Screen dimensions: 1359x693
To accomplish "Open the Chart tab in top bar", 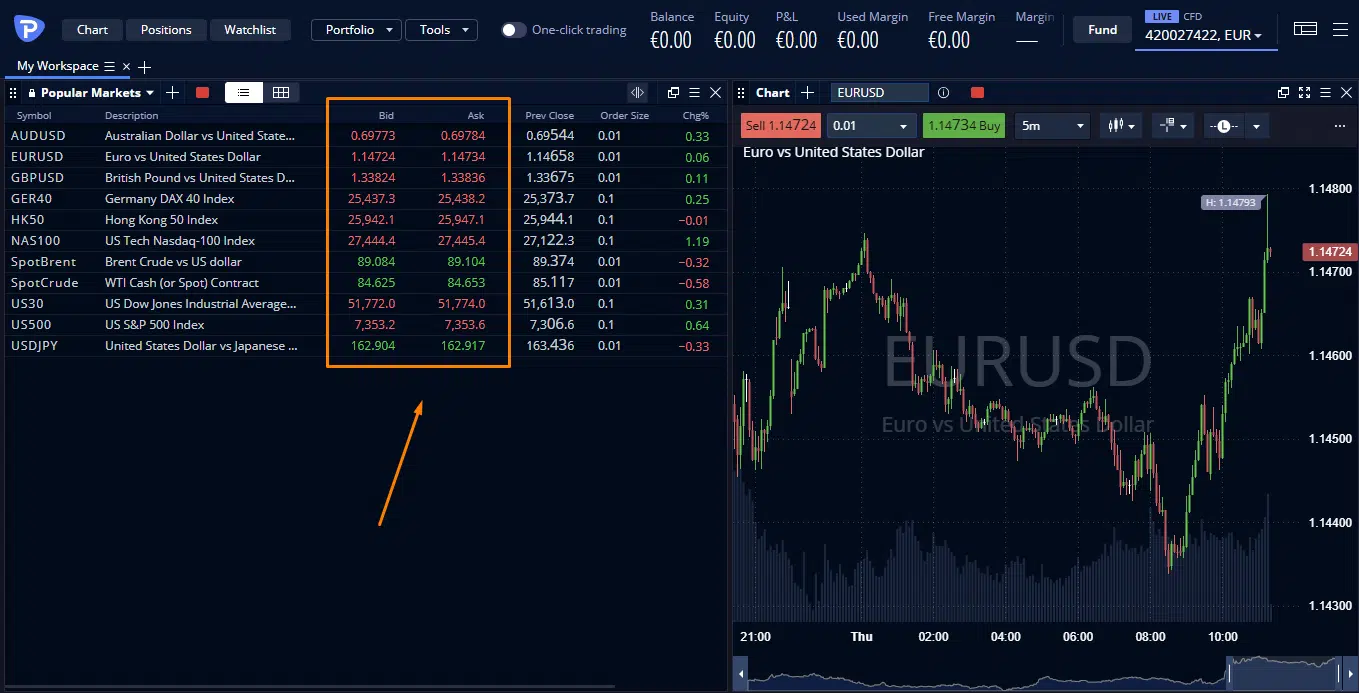I will (92, 30).
